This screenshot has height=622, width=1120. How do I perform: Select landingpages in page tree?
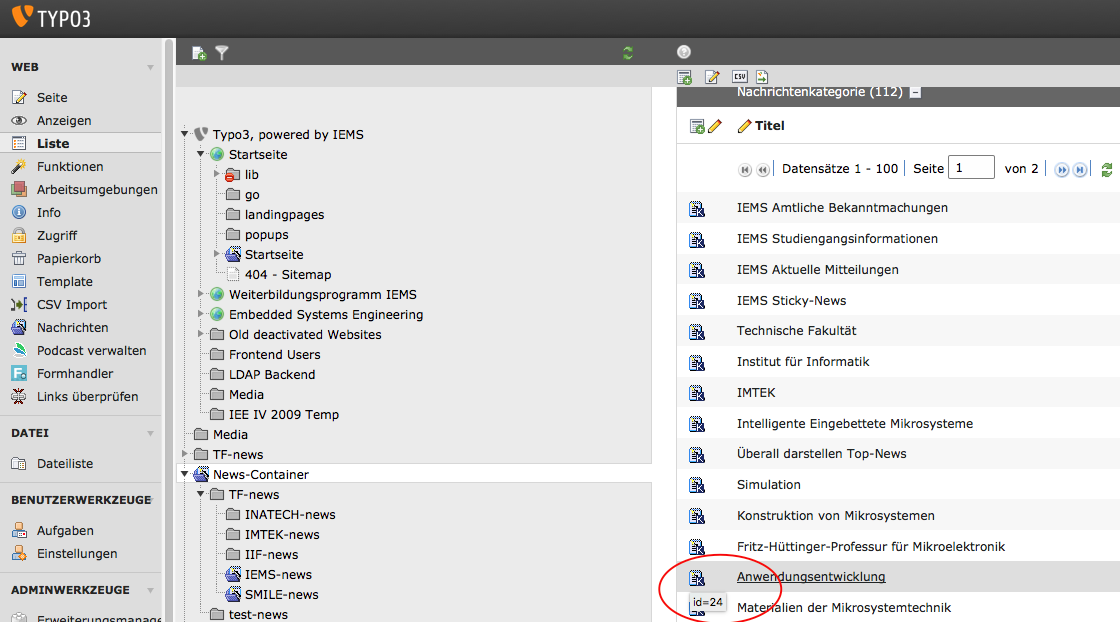pos(284,215)
